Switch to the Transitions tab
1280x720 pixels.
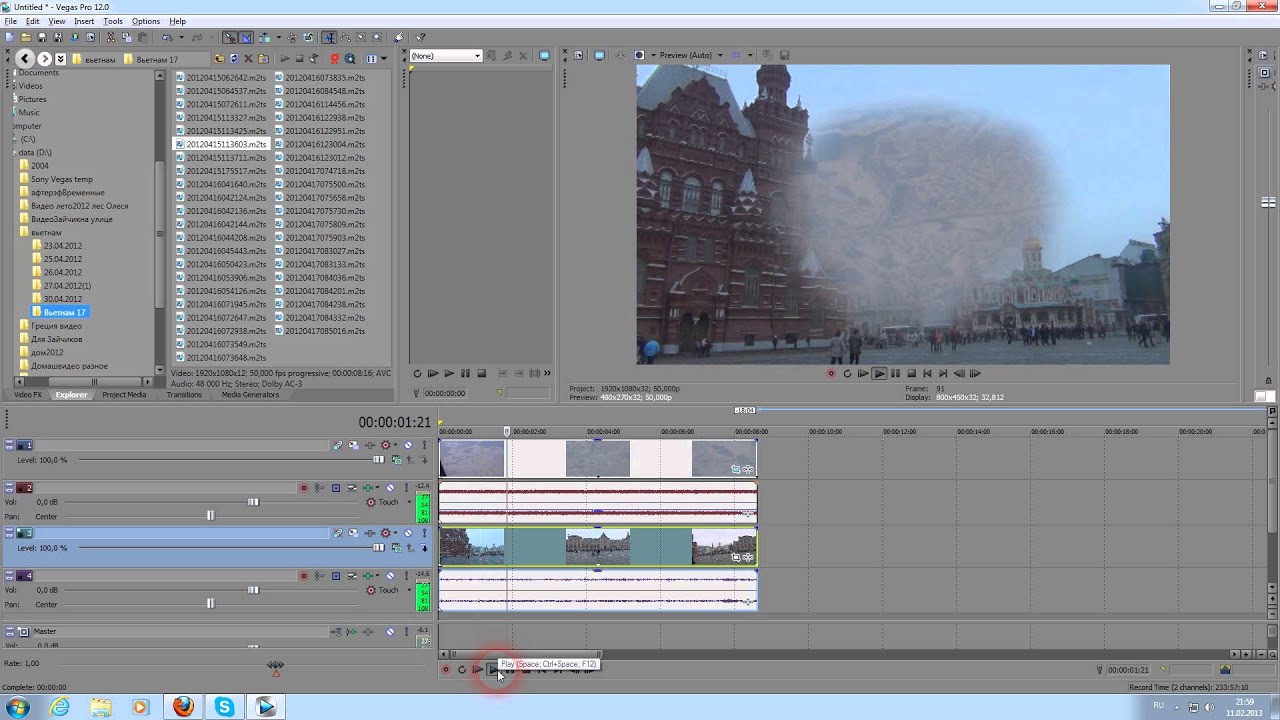click(x=184, y=395)
